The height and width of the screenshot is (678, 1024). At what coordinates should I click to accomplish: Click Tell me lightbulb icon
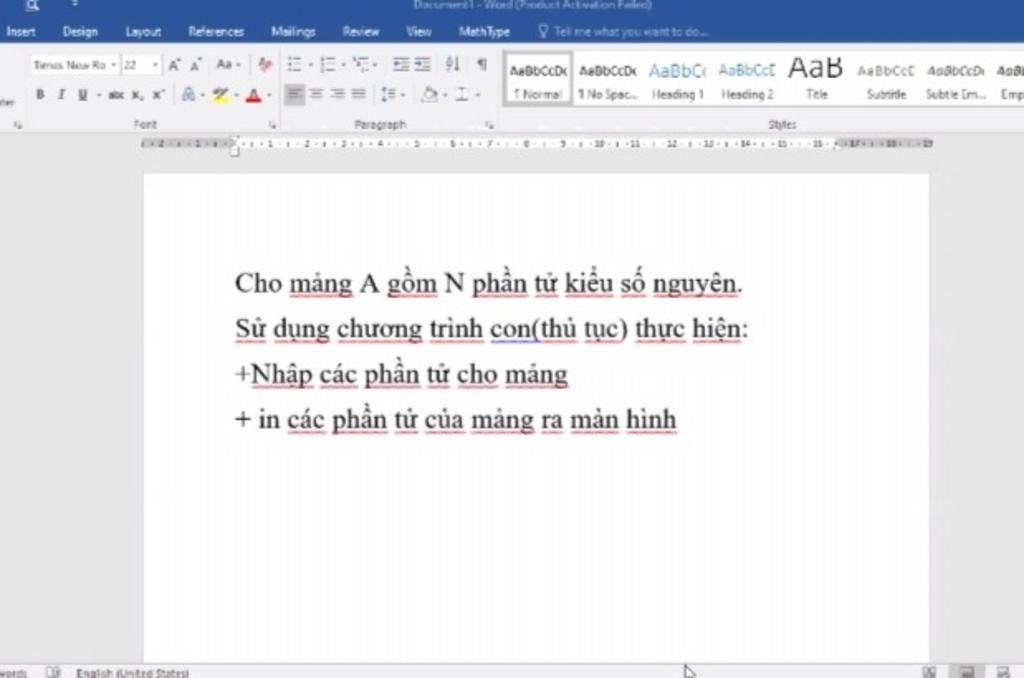543,31
